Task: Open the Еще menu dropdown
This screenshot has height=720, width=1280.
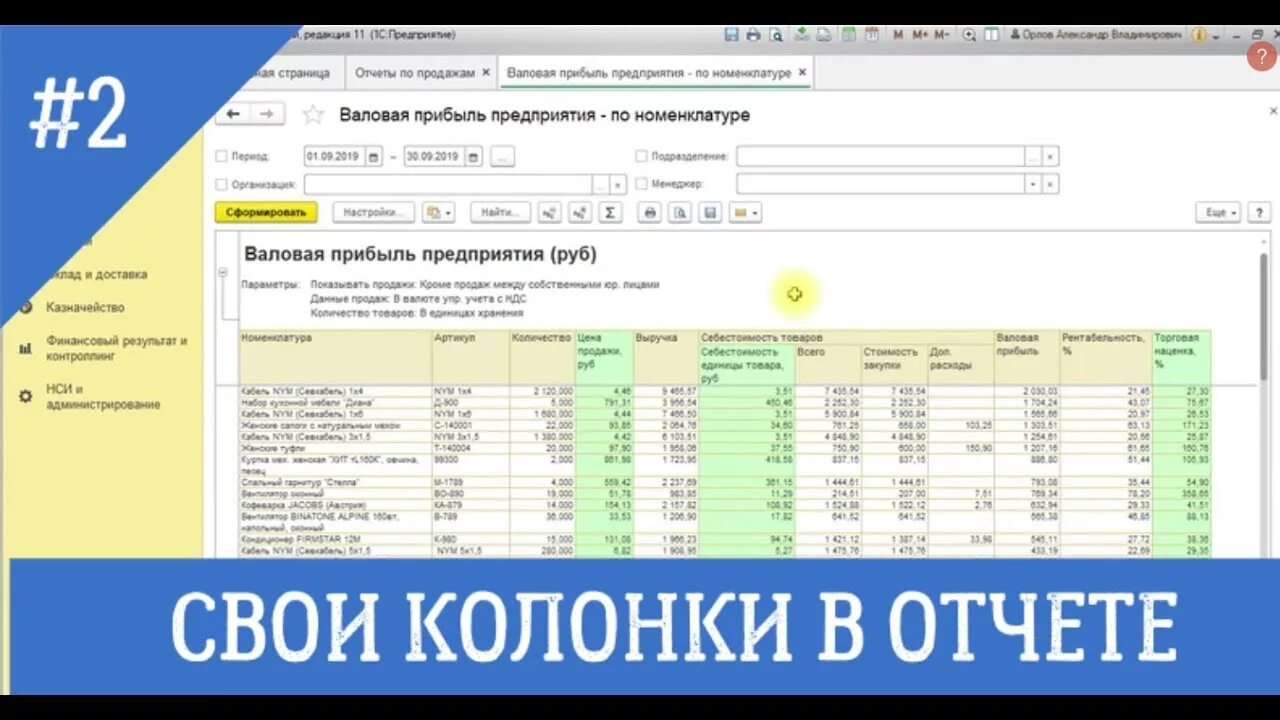Action: [1218, 212]
